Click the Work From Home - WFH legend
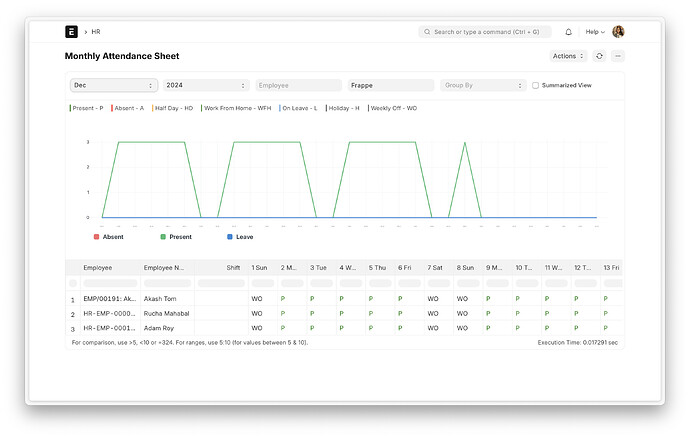 click(237, 108)
